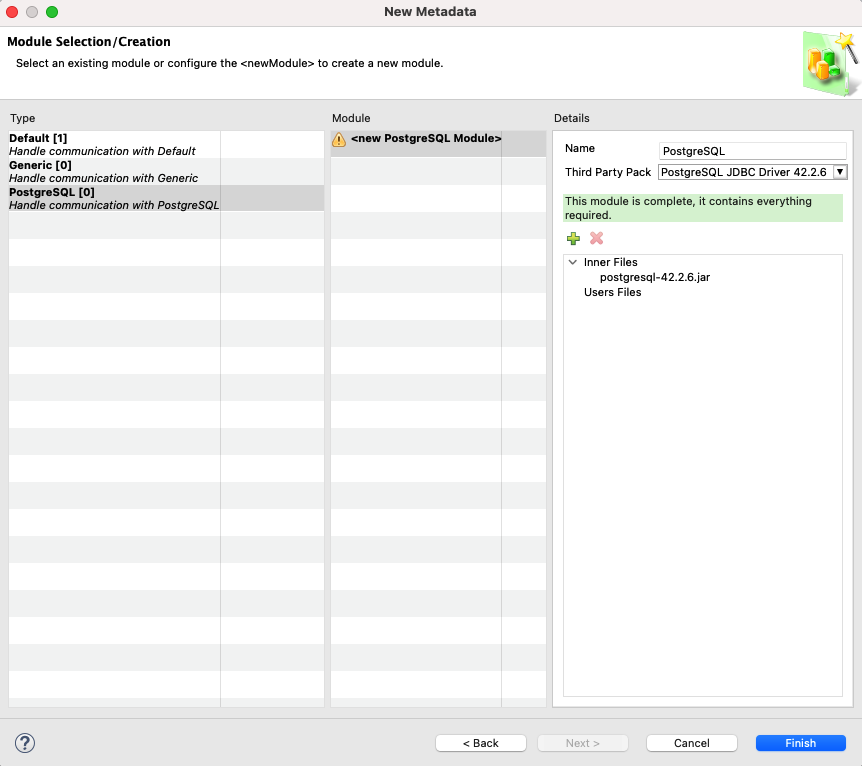Viewport: 862px width, 766px height.
Task: Click the Module column header
Action: (x=351, y=118)
